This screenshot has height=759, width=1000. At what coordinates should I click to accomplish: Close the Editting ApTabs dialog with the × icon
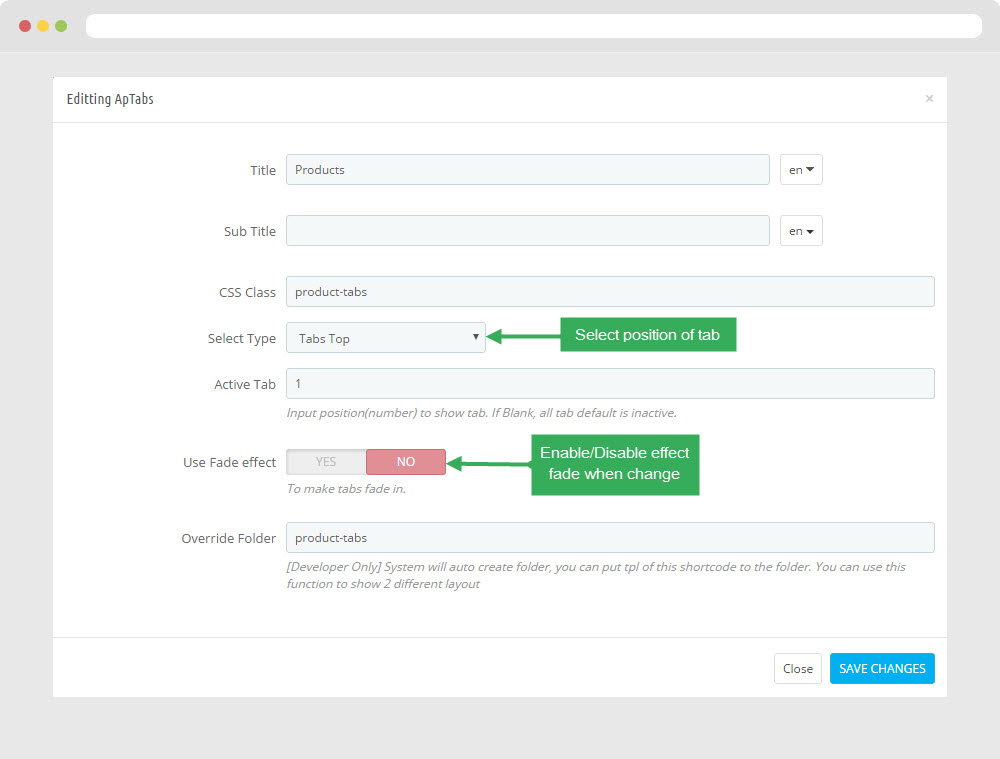pyautogui.click(x=929, y=99)
